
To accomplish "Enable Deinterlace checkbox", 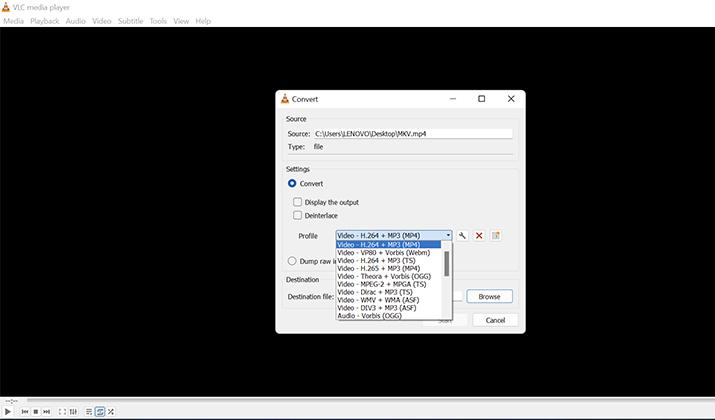I will pos(297,215).
